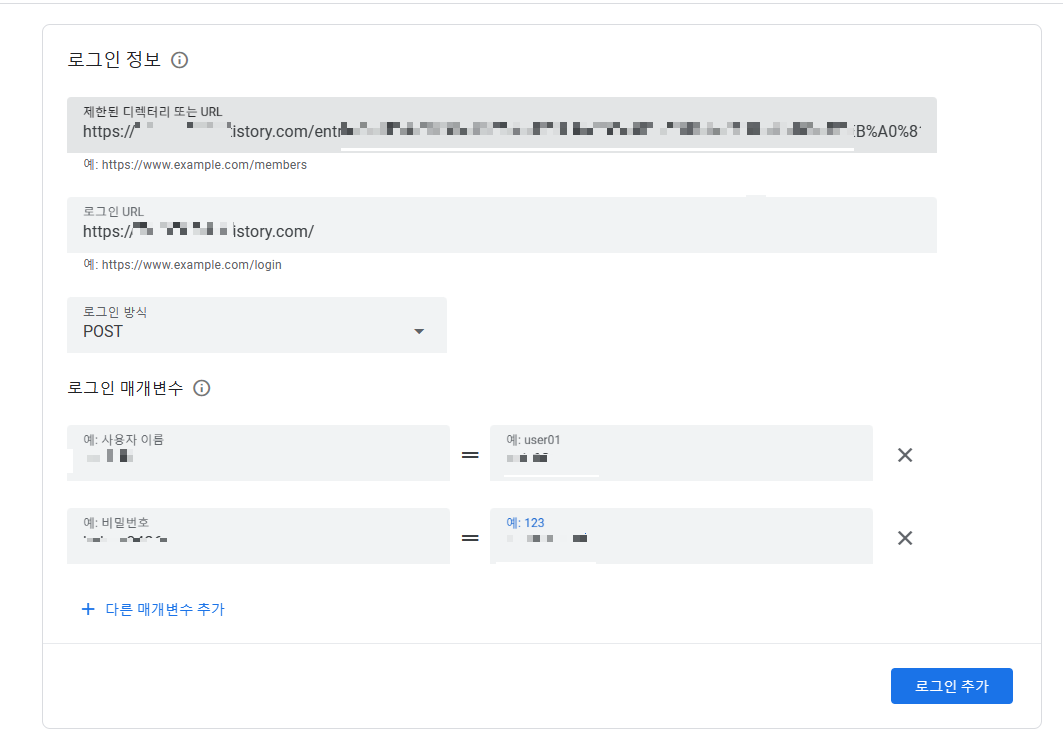This screenshot has height=755, width=1063.
Task: Focus the 로그인 URL input field
Action: click(x=502, y=225)
